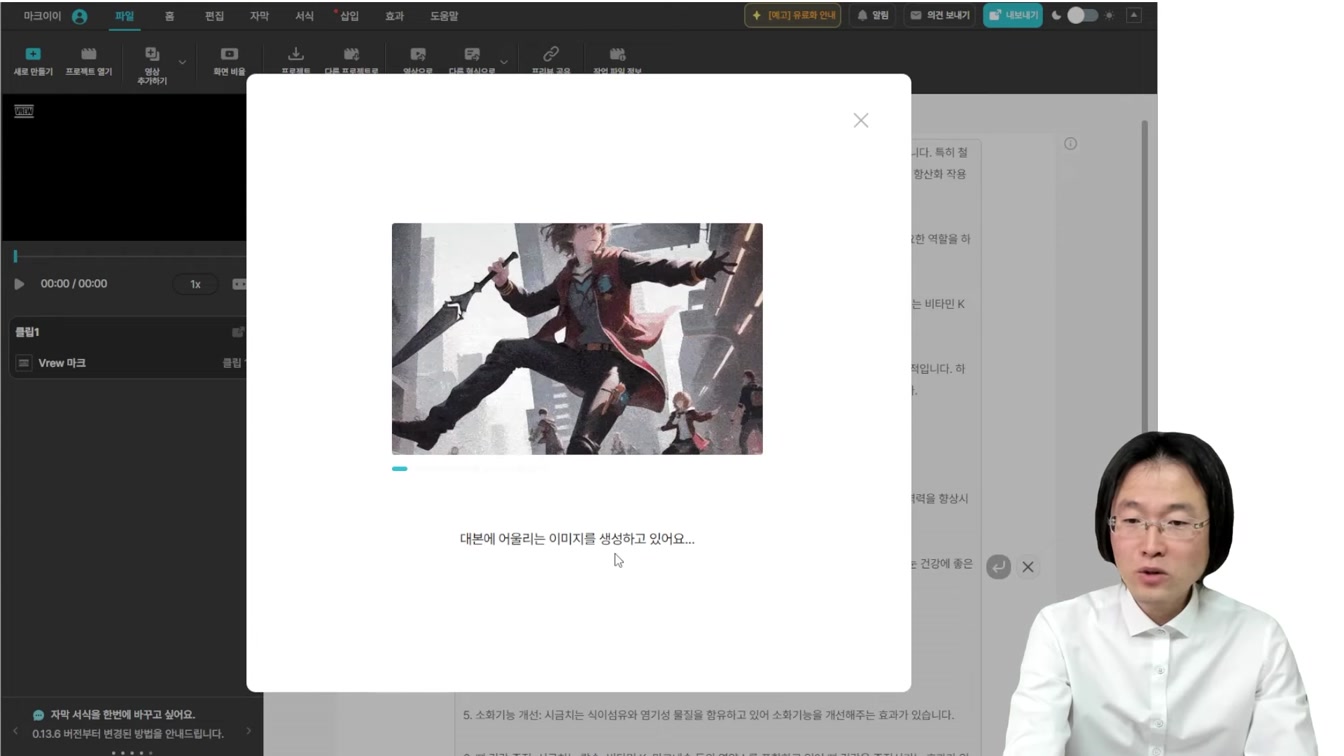1344x756 pixels.
Task: Click the 작업 파일 정보 icon
Action: click(617, 54)
